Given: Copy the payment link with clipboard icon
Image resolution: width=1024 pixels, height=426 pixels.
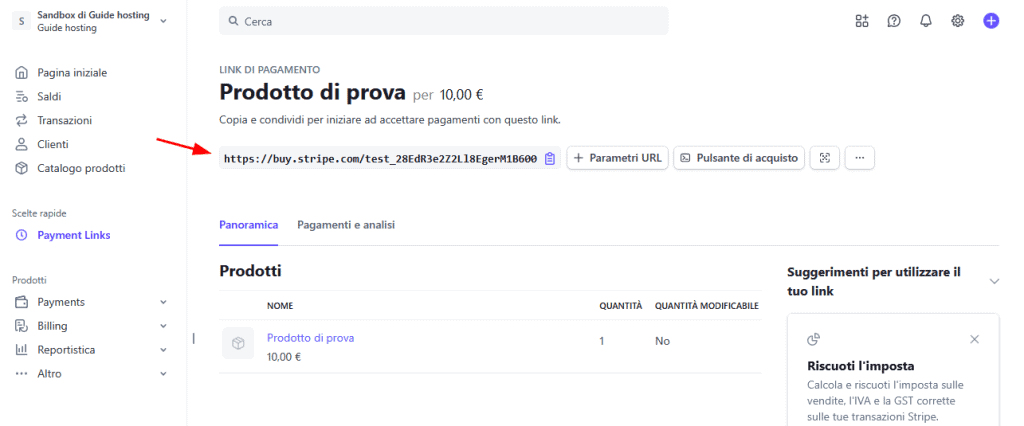Looking at the screenshot, I should [549, 158].
